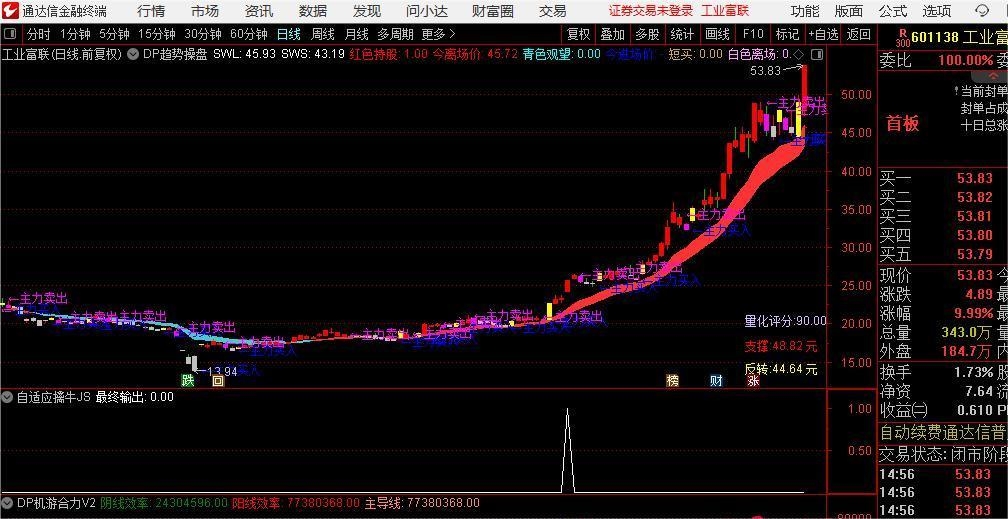The image size is (1008, 519).
Task: Click the 榜 event marker below chart
Action: tap(672, 380)
